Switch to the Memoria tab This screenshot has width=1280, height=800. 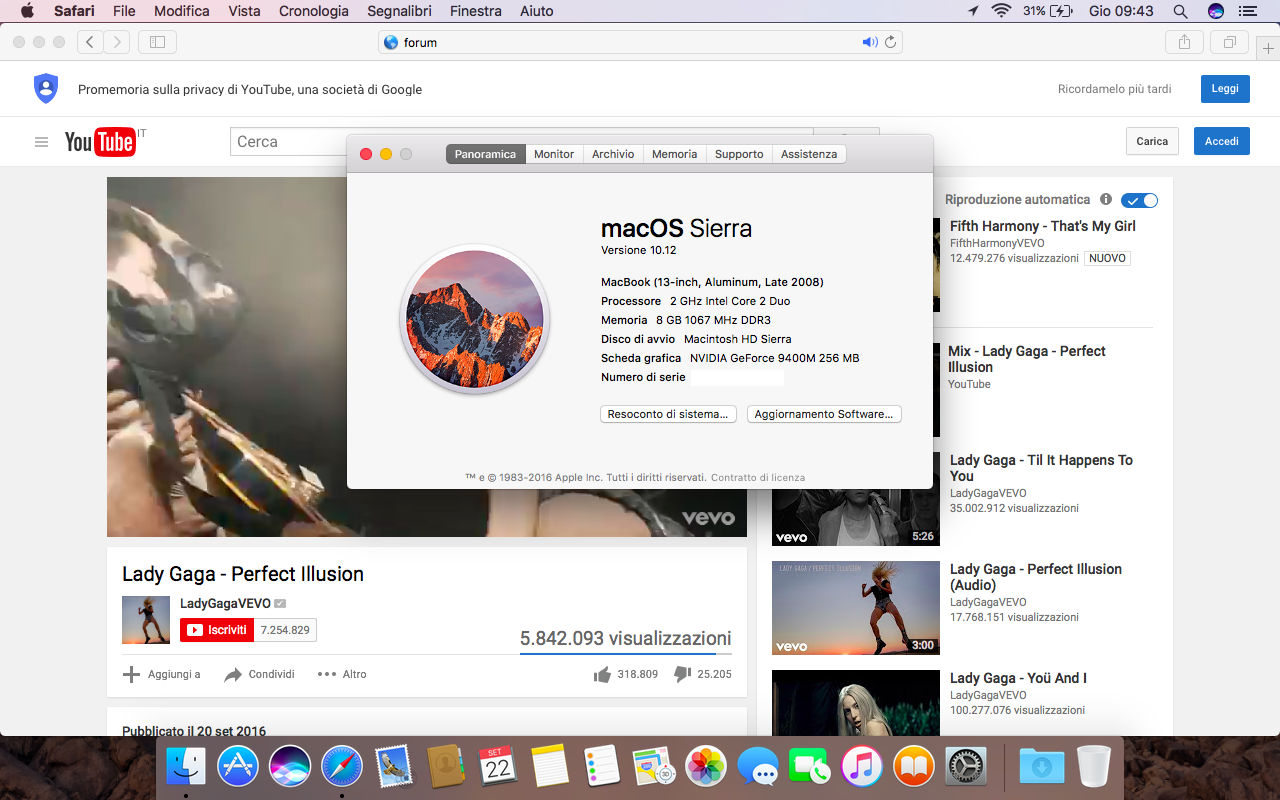(675, 154)
